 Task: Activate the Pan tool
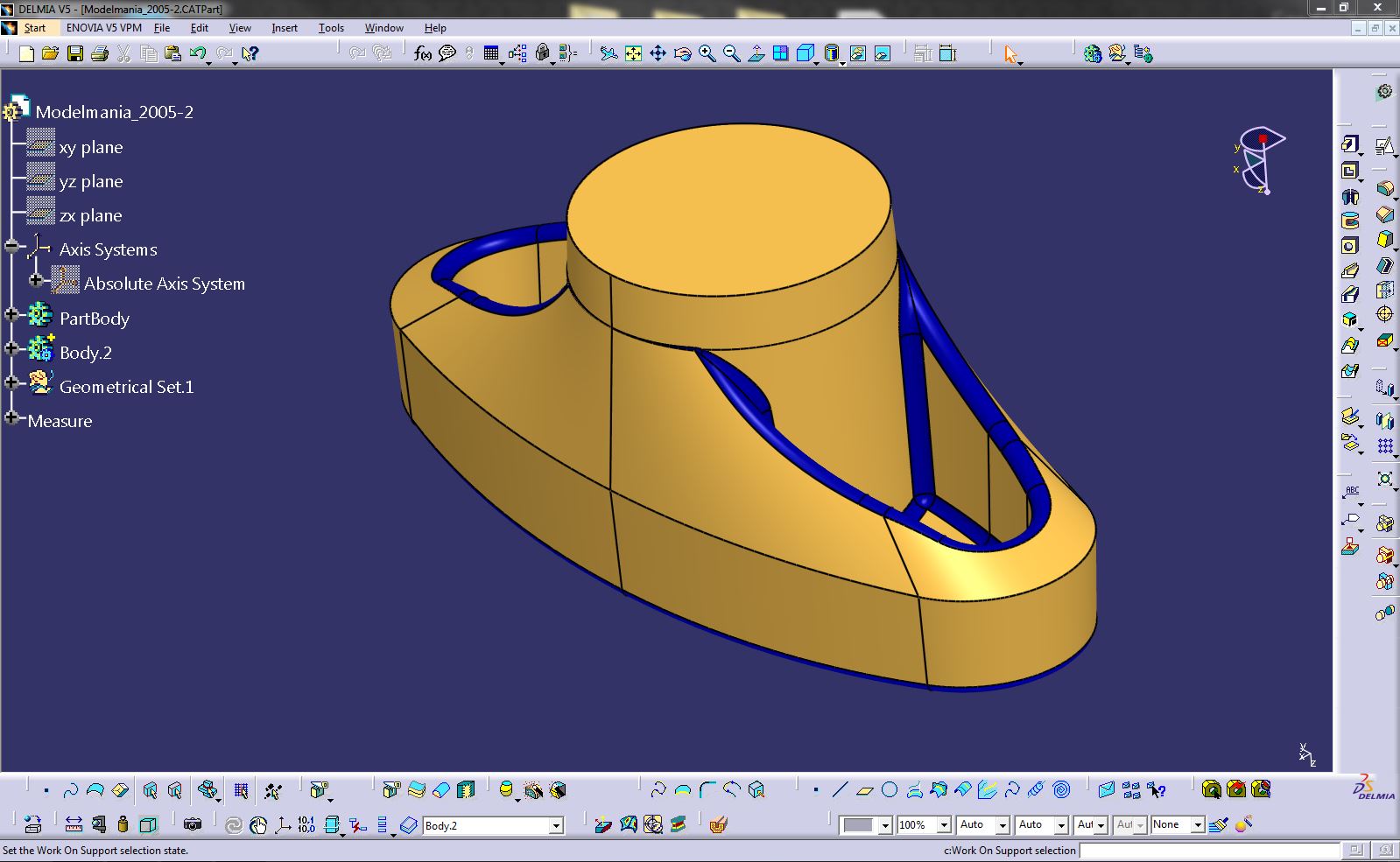[x=658, y=54]
